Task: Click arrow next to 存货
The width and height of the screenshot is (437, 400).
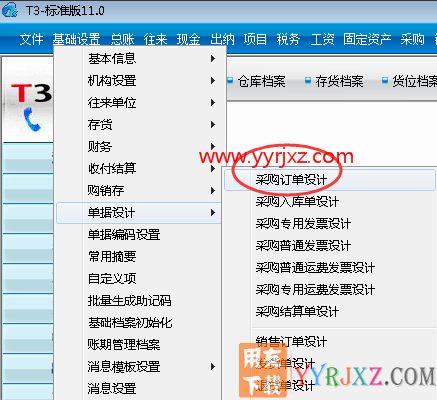Action: point(213,125)
